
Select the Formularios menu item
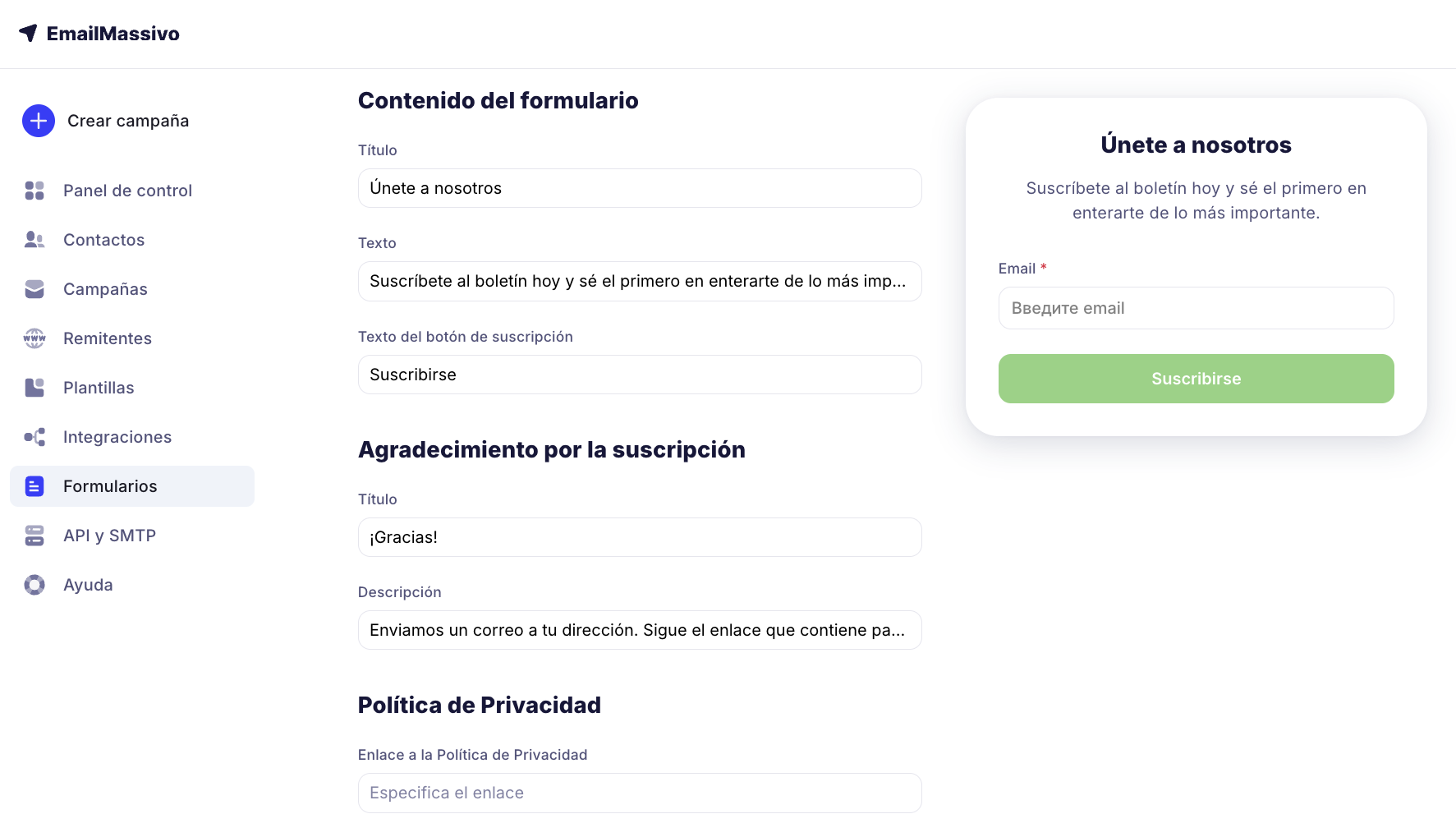click(x=110, y=486)
